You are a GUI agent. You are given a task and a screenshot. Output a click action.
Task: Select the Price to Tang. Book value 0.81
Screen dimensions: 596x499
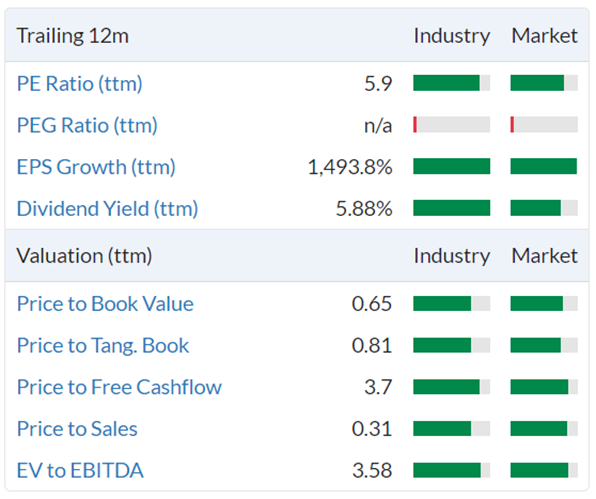tap(372, 346)
